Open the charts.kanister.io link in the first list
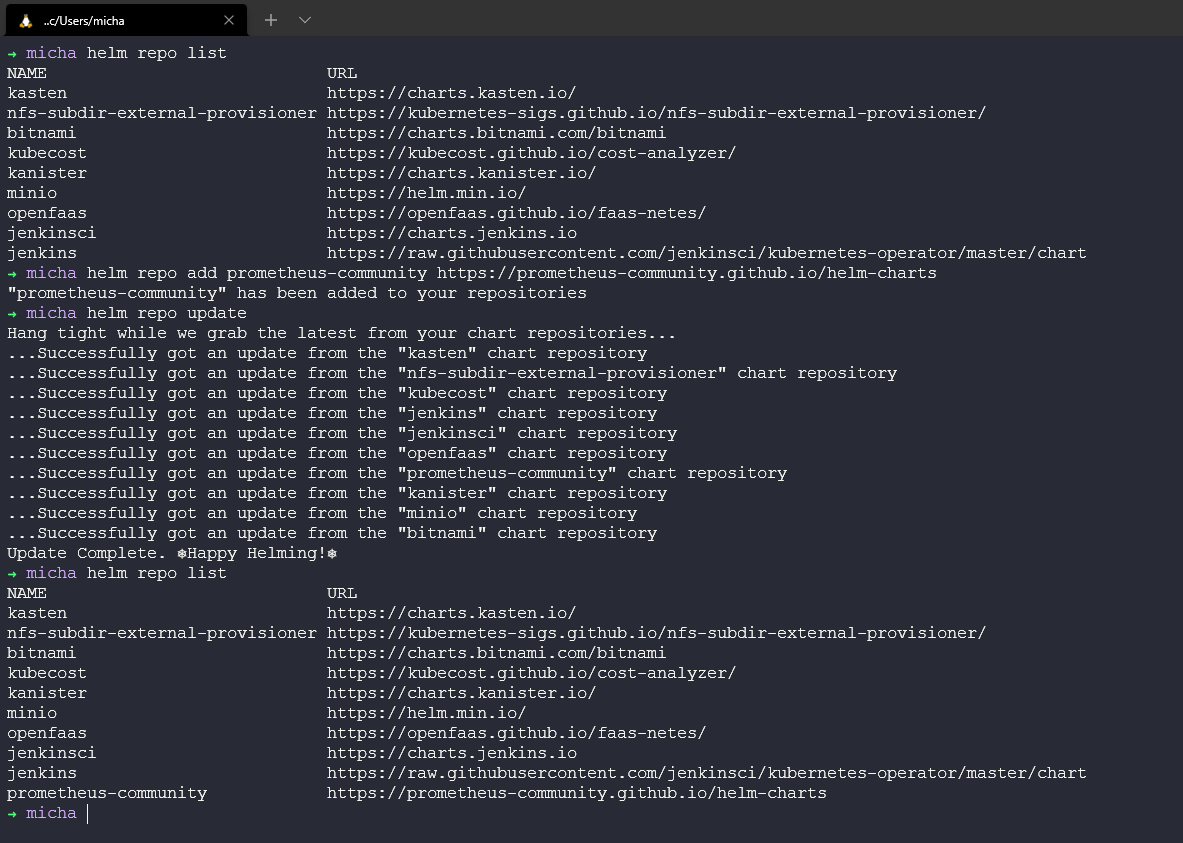 (x=461, y=173)
